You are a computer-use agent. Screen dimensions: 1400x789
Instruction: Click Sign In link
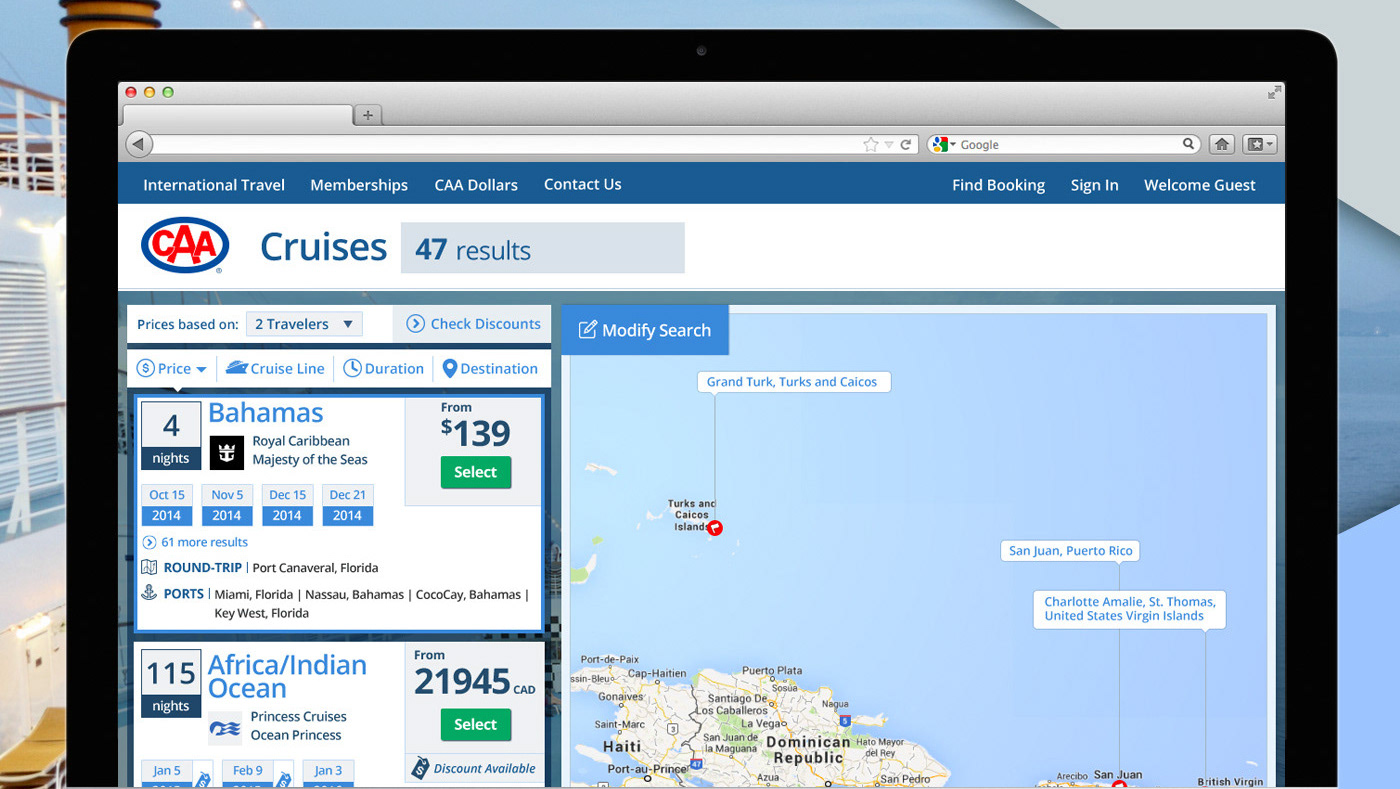pos(1095,185)
